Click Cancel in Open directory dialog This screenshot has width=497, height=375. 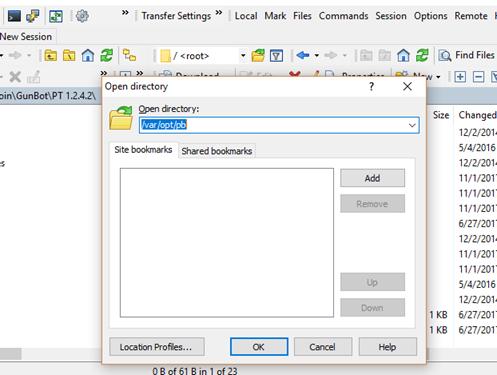click(x=322, y=347)
